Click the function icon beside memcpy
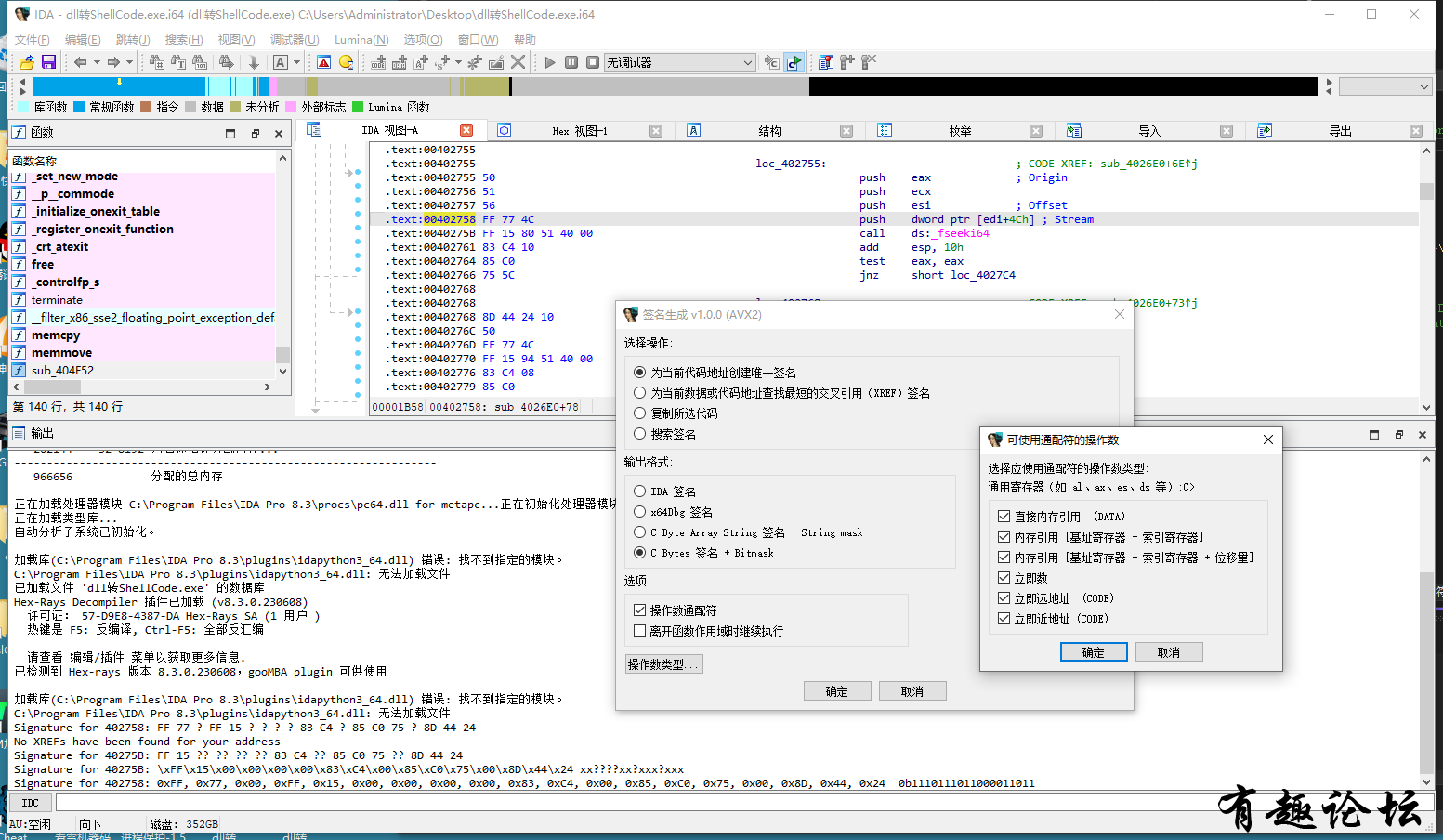The image size is (1443, 840). 19,335
